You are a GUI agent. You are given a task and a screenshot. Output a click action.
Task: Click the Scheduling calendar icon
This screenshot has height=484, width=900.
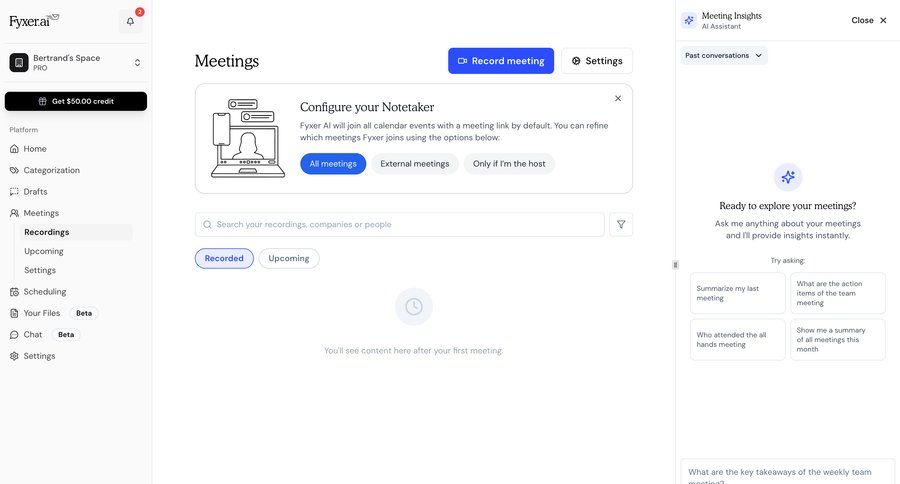coord(14,292)
